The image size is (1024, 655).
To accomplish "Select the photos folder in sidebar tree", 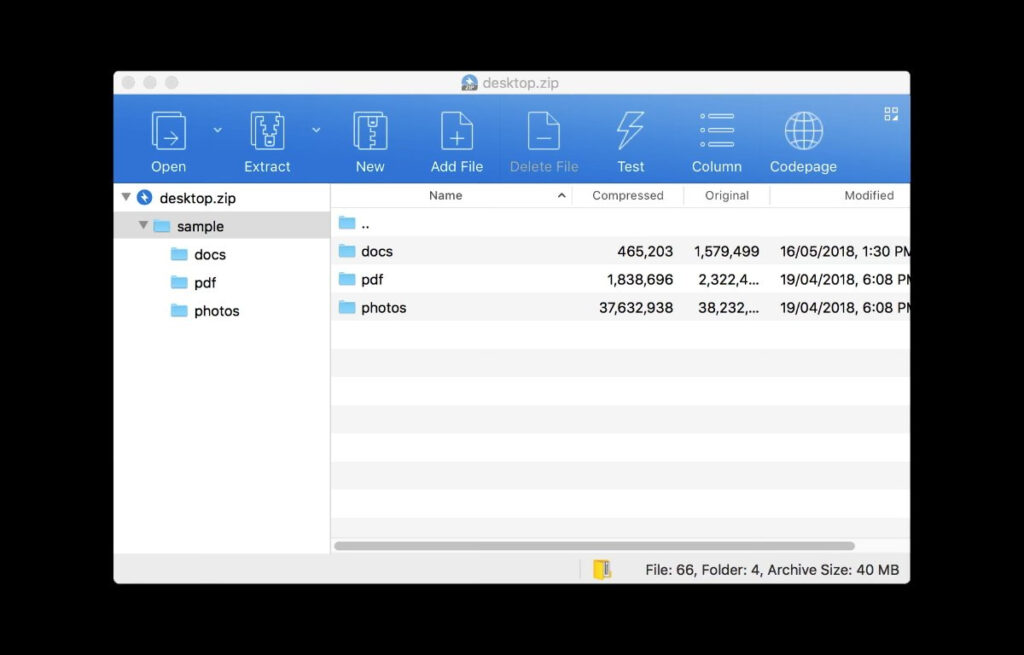I will pos(216,311).
